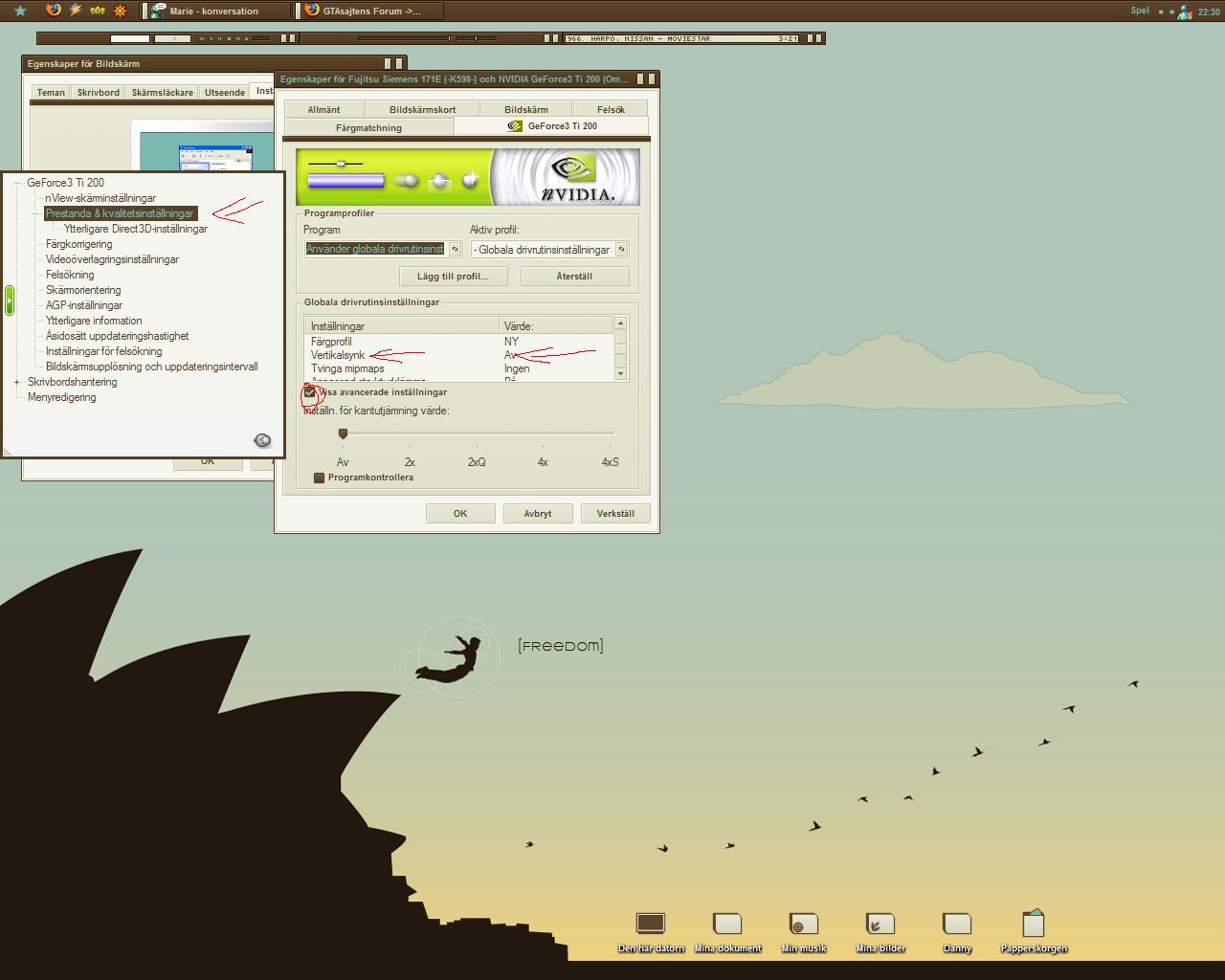
Task: Select Färgkorrigering in the GeForce tree
Action: pos(78,244)
